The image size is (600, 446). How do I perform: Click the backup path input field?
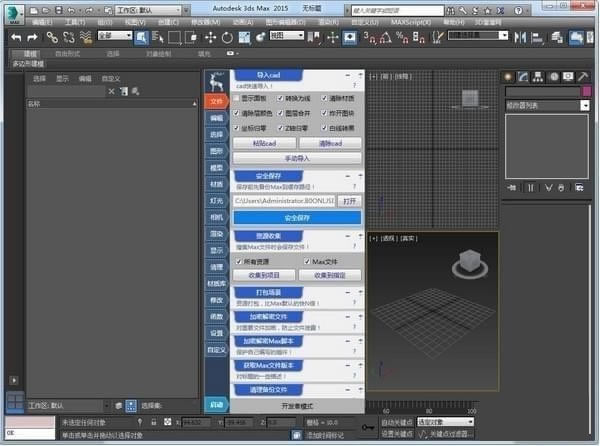pos(286,200)
